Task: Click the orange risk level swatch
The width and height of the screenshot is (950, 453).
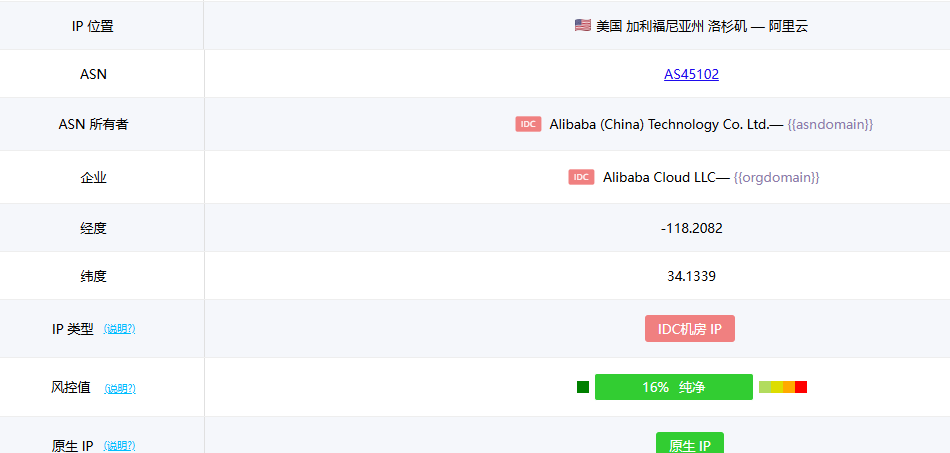Action: tap(789, 387)
